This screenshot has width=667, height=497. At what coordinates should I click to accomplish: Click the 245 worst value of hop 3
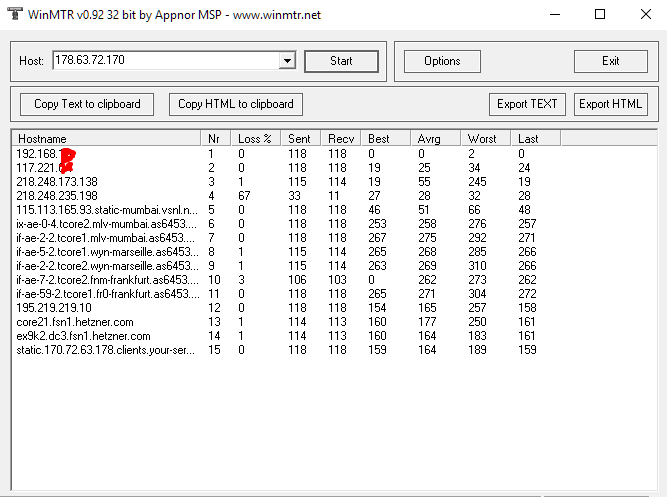tap(477, 182)
